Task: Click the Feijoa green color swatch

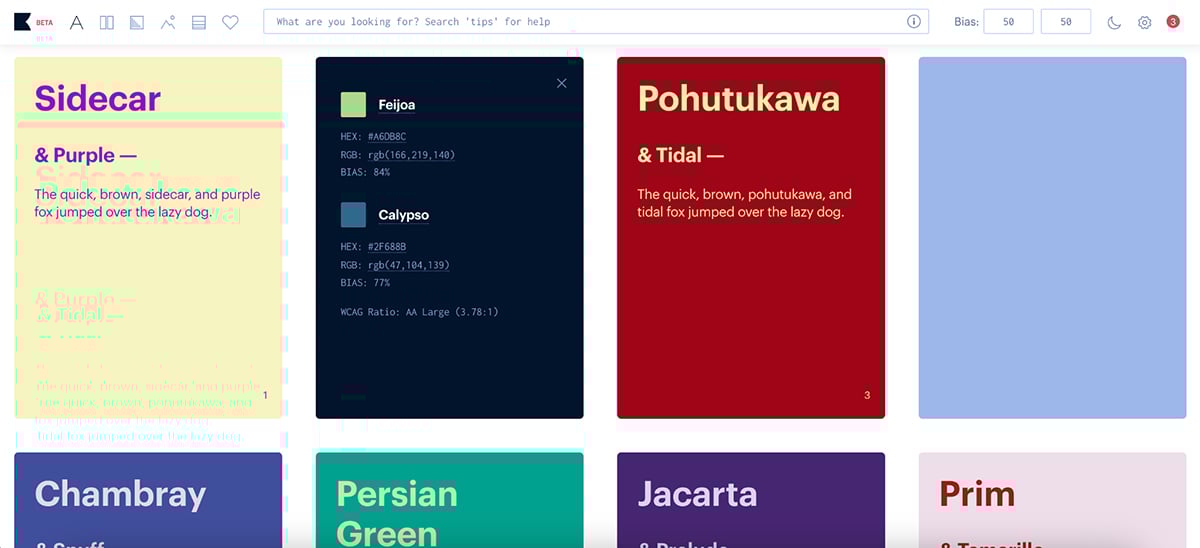Action: point(353,105)
